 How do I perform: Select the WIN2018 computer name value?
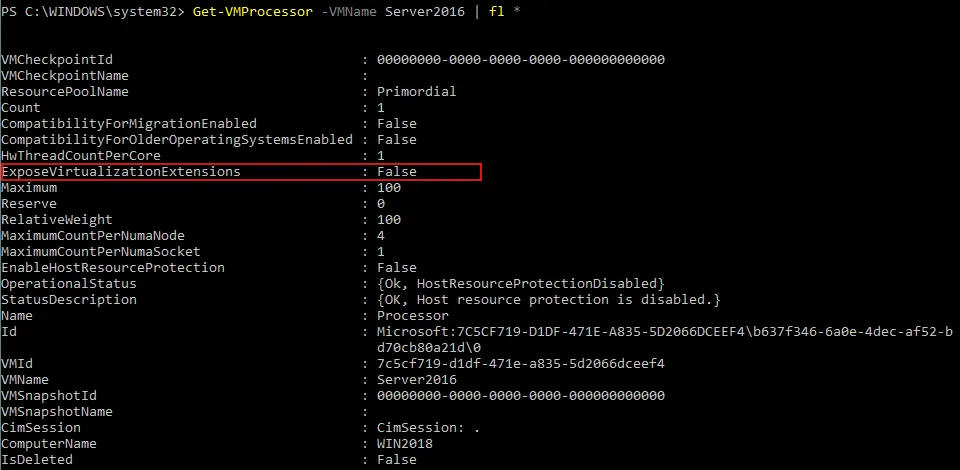point(405,444)
